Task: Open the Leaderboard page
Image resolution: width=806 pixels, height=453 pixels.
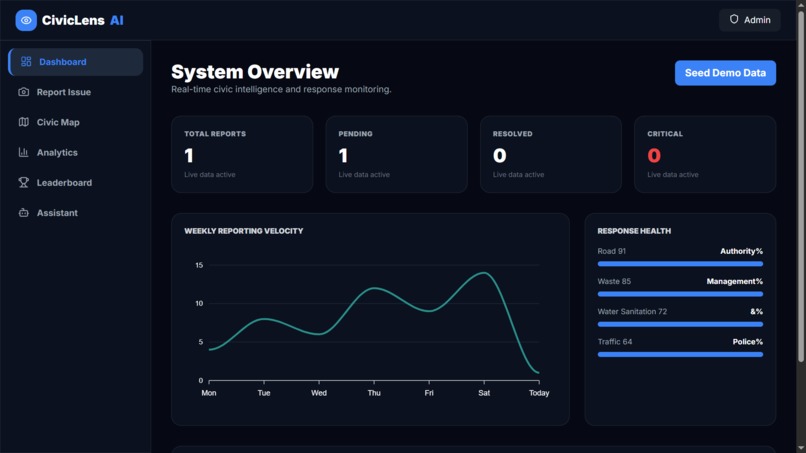Action: (x=76, y=183)
